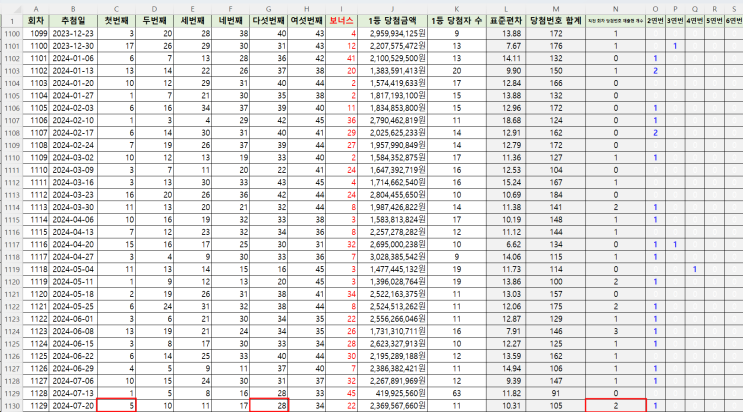Click standard deviation cell 15.24
This screenshot has width=743, height=412.
tap(506, 183)
